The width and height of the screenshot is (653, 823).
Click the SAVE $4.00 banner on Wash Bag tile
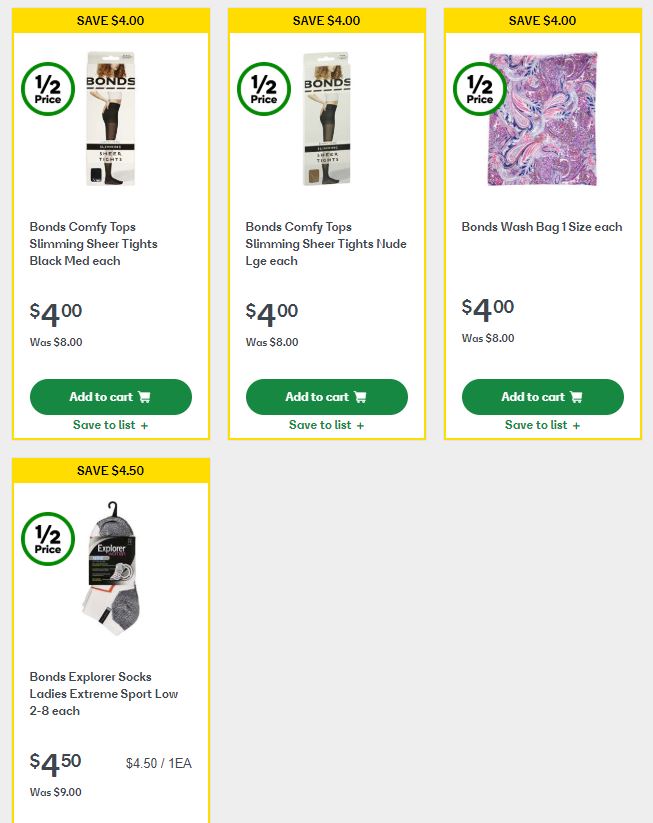tap(542, 20)
